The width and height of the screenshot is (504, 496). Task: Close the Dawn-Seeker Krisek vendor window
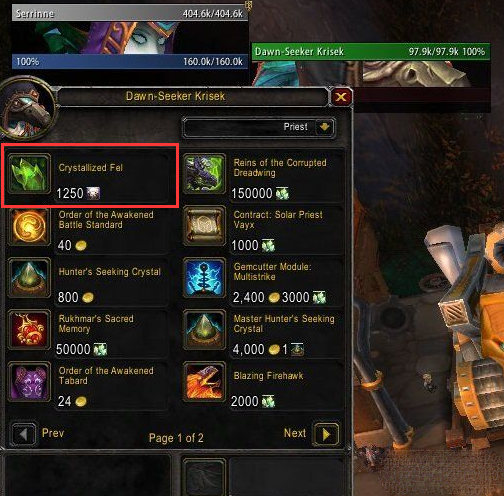341,97
